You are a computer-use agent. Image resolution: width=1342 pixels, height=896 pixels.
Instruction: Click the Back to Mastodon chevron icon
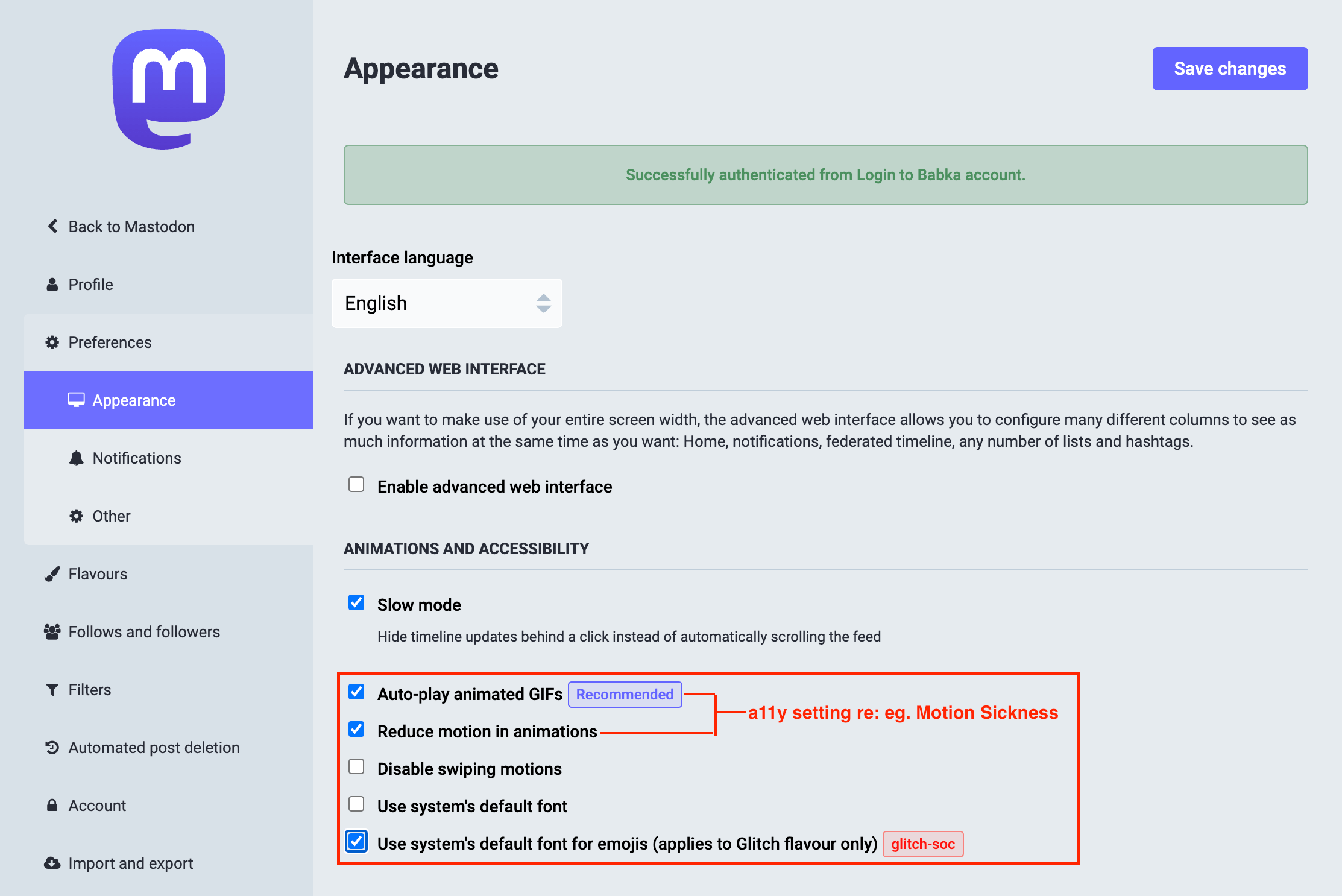point(52,226)
